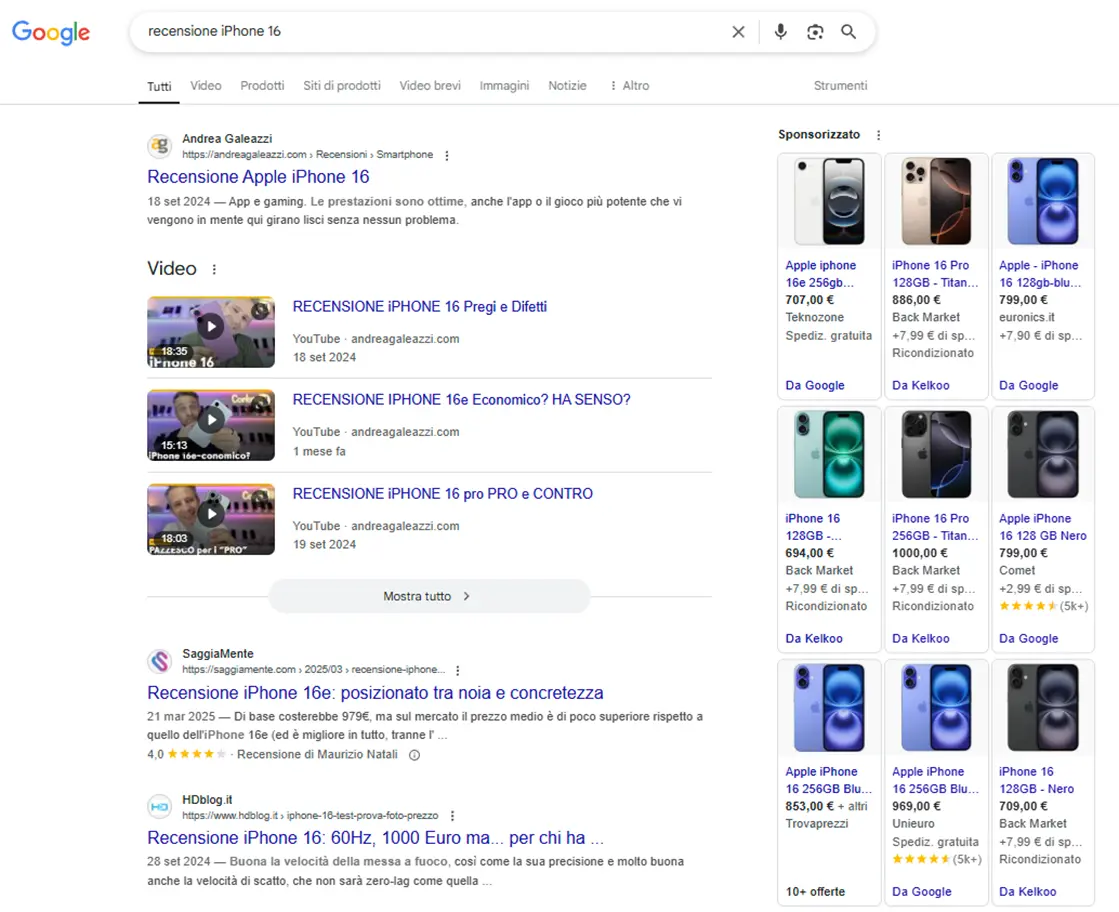Open RECENSIONE iPHONE 16 Pregi e Difetti link

coord(420,307)
